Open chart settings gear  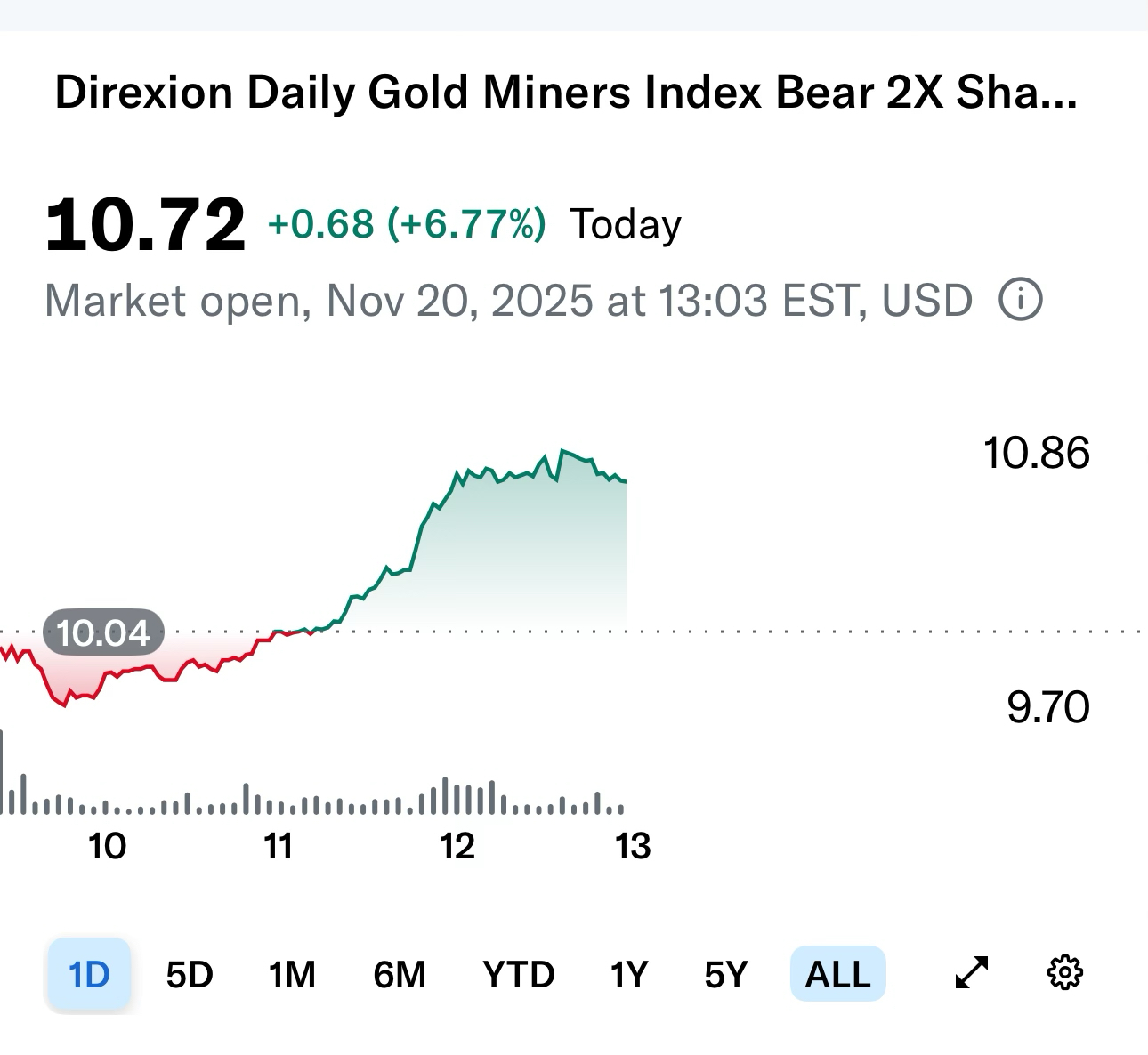tap(1063, 973)
